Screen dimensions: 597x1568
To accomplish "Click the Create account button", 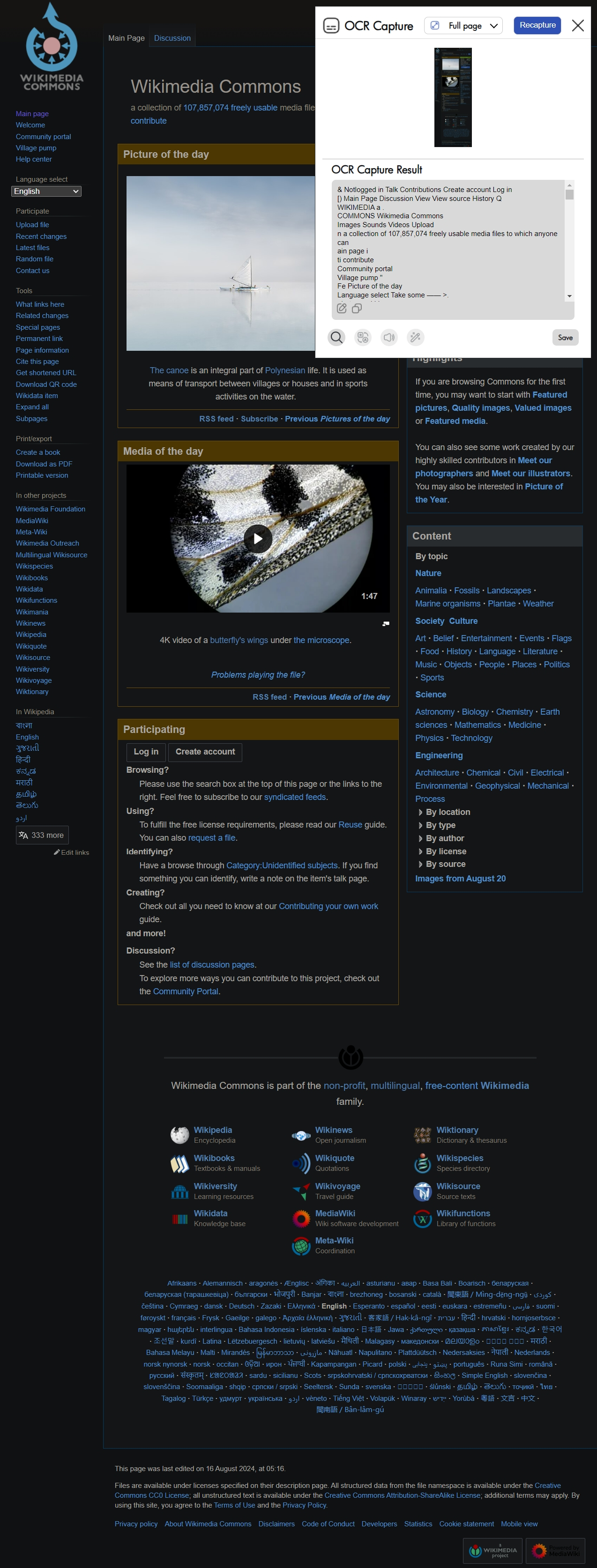I will (x=205, y=752).
